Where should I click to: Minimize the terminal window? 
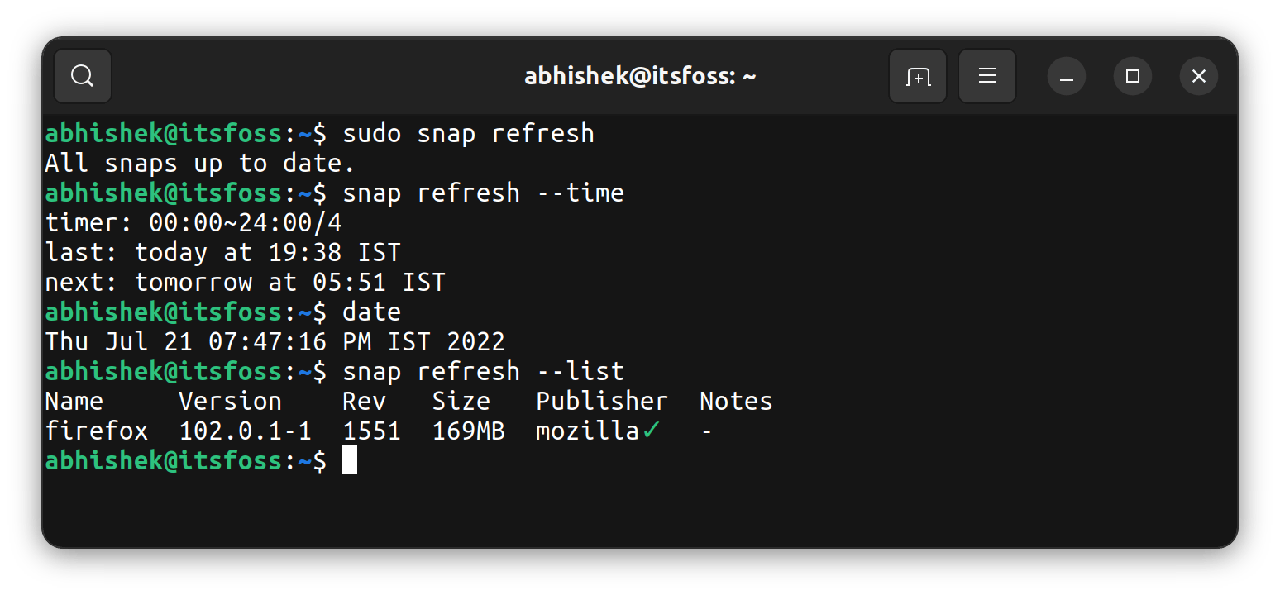[1067, 76]
